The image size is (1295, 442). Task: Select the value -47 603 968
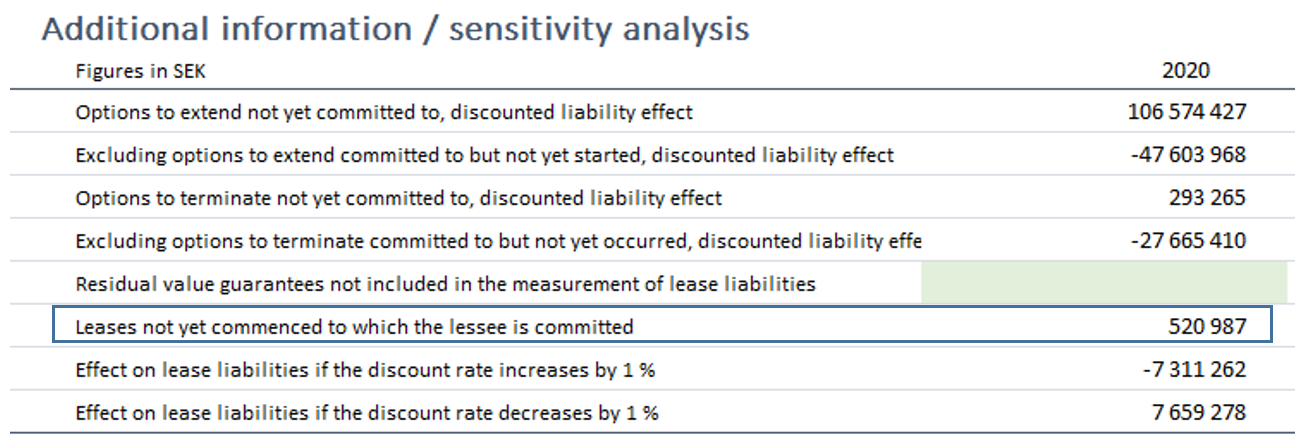point(1189,155)
